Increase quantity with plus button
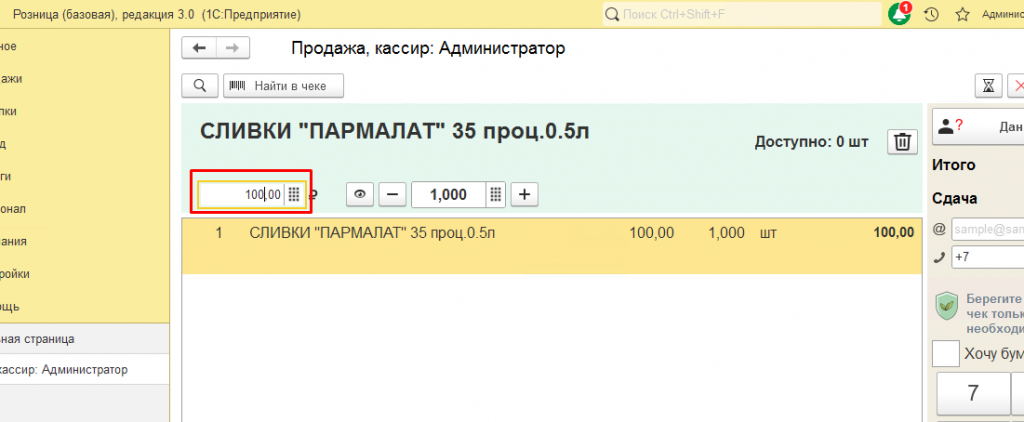This screenshot has height=422, width=1024. click(x=524, y=194)
